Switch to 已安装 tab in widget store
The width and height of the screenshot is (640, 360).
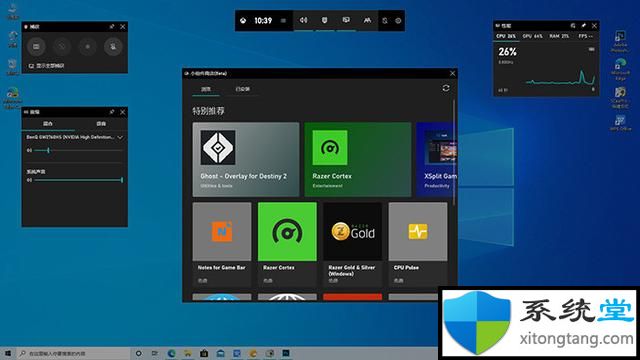243,89
